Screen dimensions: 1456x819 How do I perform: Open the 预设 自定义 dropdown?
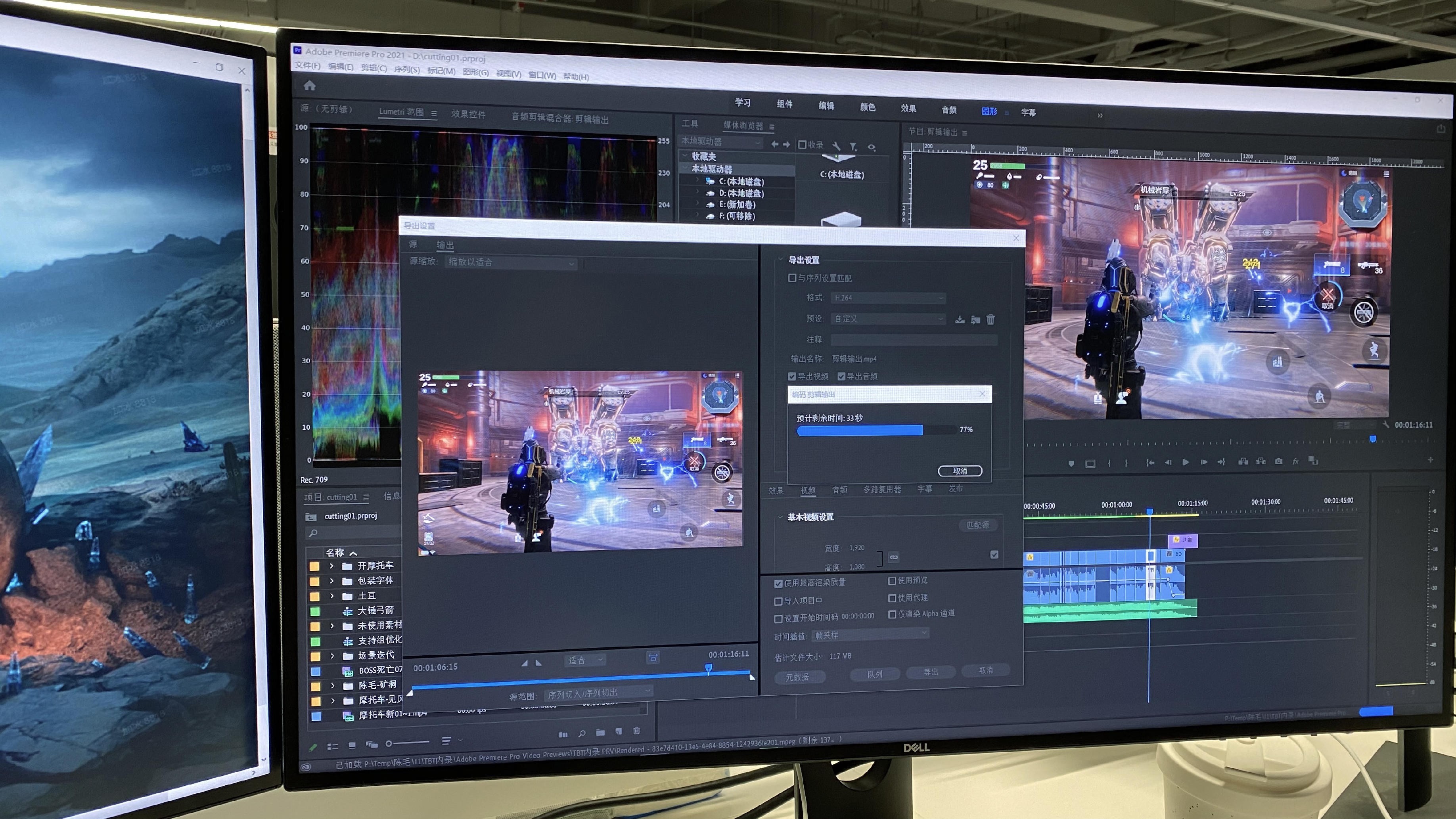coord(888,319)
